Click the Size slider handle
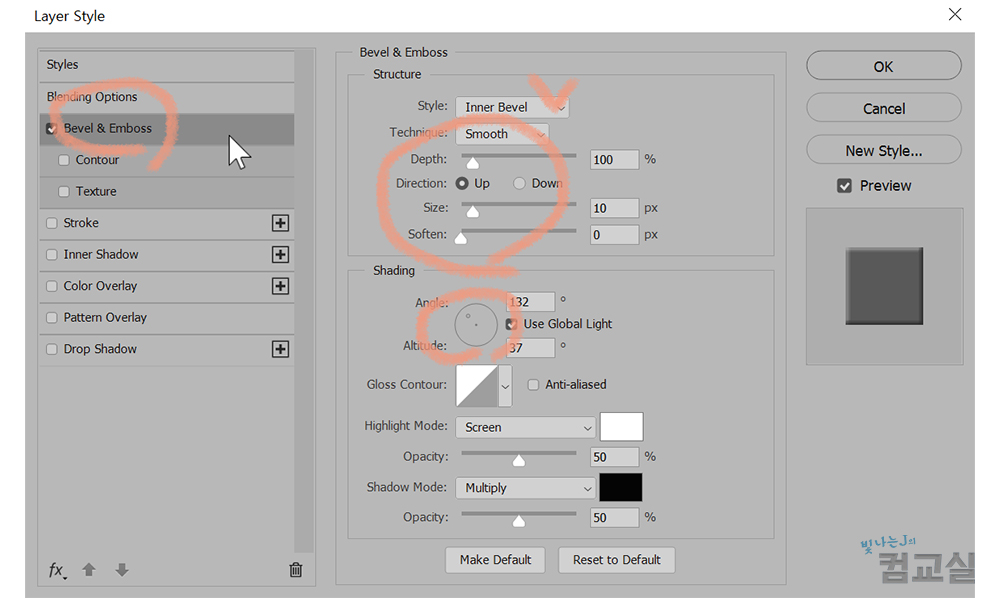The image size is (1000, 598). pos(473,211)
